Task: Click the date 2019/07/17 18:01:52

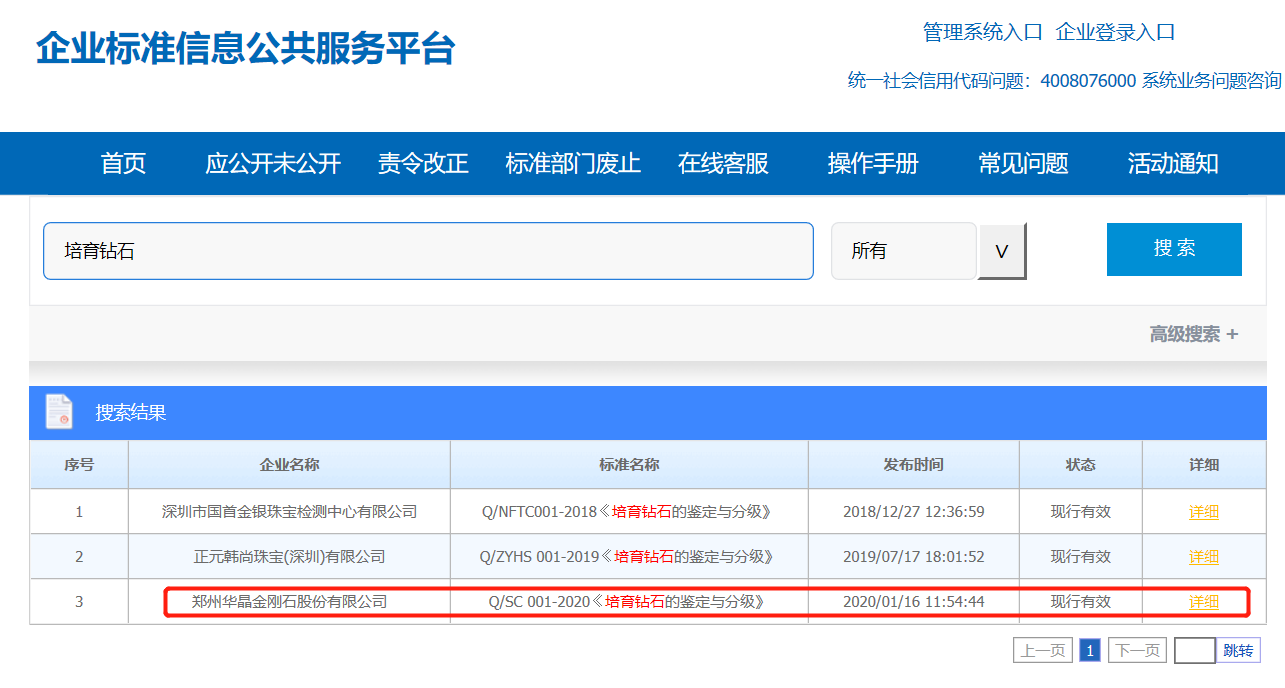Action: click(x=913, y=556)
